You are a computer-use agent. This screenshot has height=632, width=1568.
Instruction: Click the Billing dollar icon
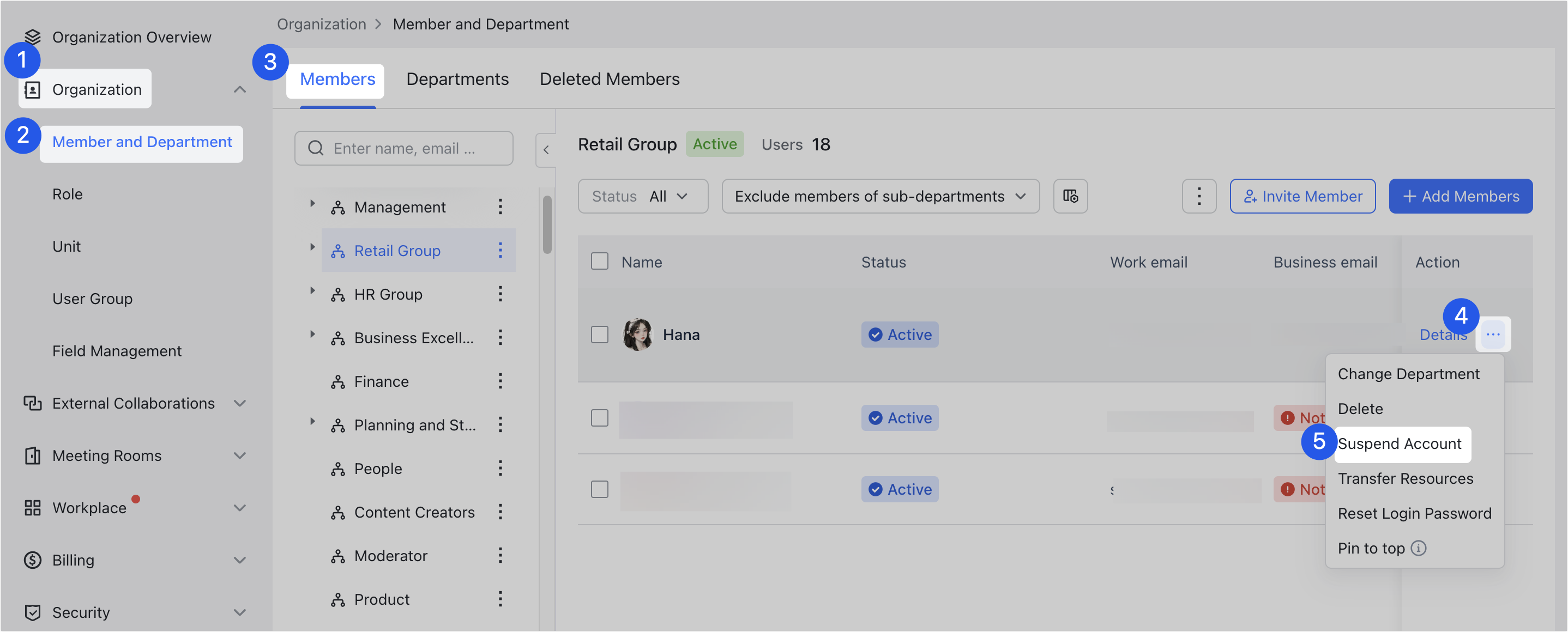click(32, 560)
